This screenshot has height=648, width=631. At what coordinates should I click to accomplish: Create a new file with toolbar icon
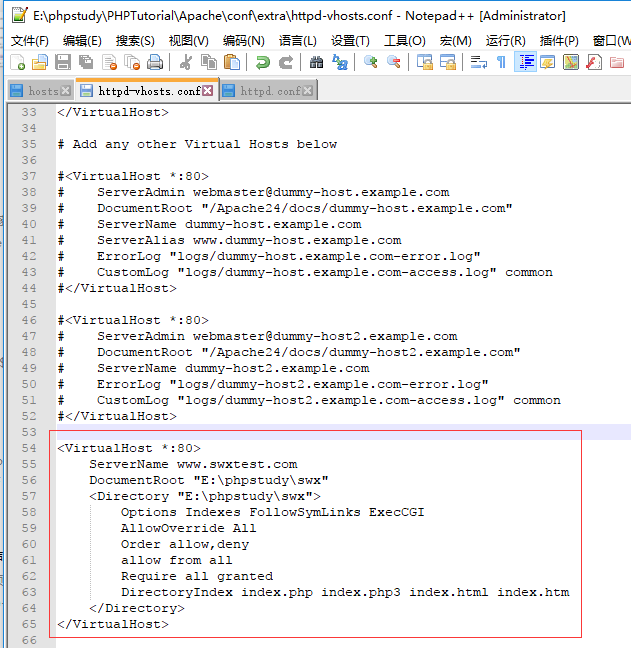coord(17,62)
